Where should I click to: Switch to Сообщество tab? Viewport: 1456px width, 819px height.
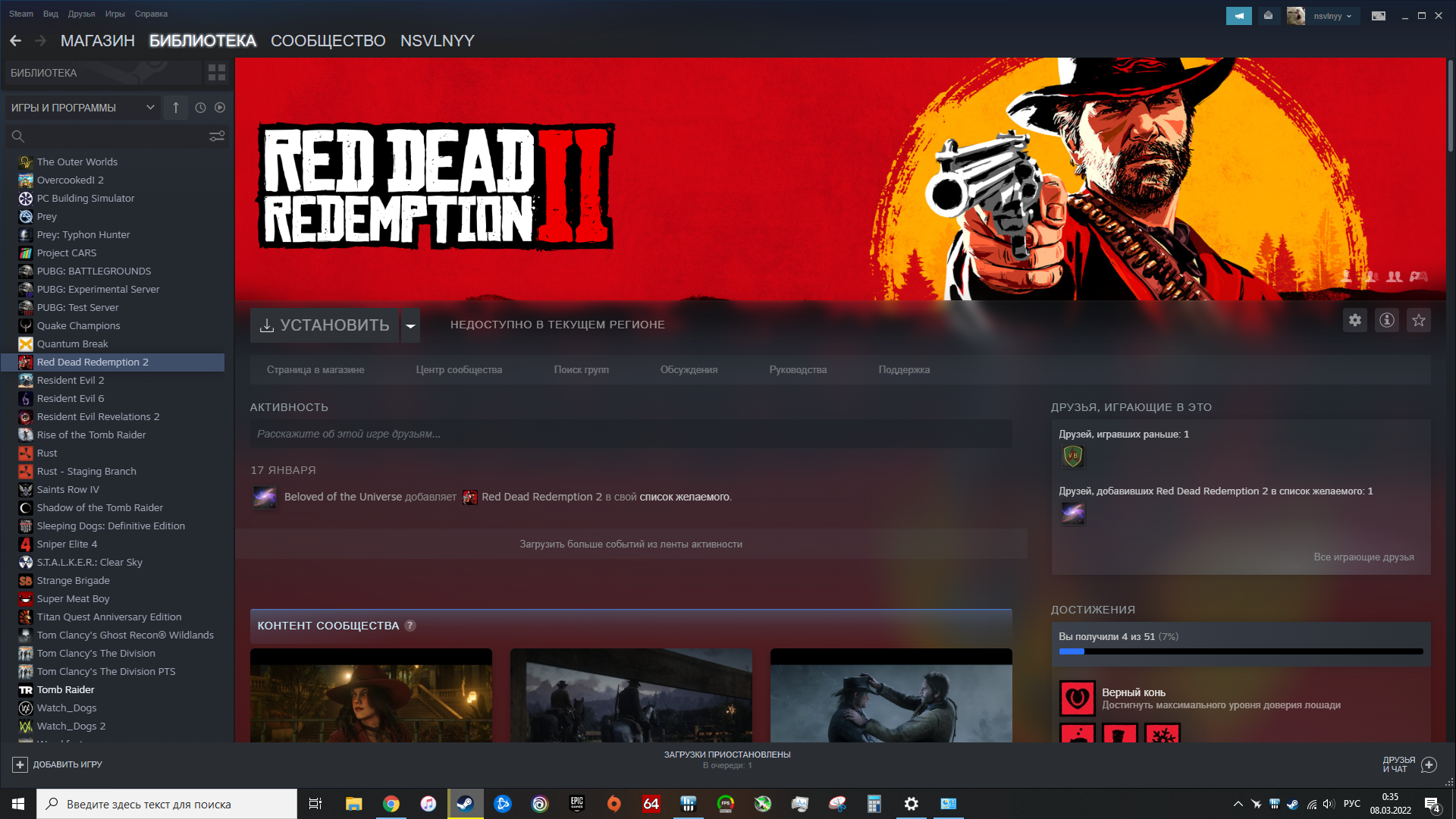pyautogui.click(x=328, y=41)
